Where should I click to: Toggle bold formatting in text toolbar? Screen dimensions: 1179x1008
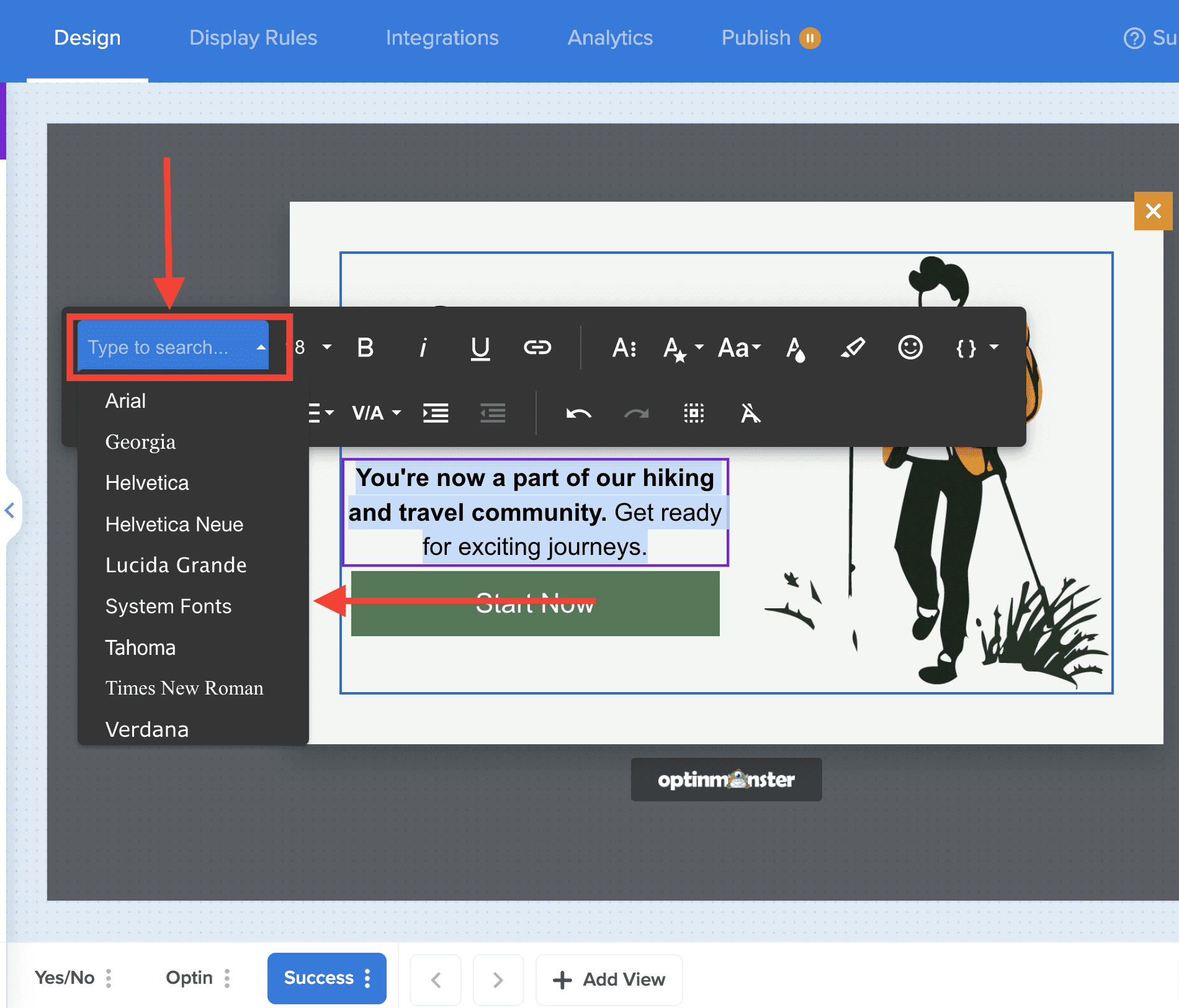tap(365, 348)
